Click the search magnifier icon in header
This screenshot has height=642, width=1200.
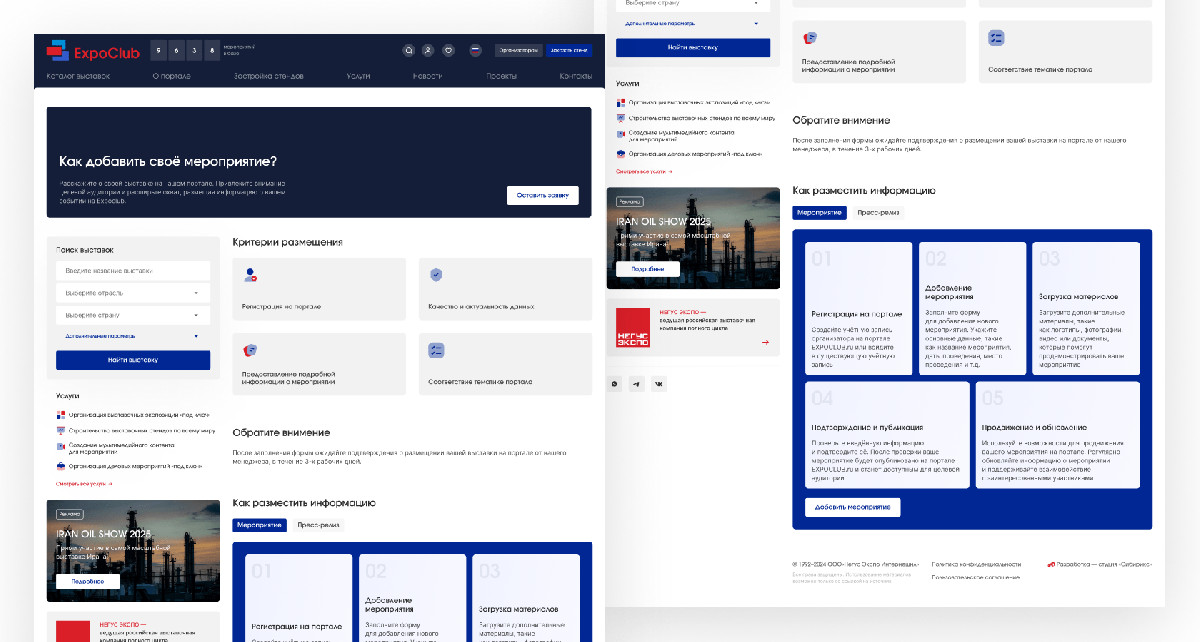(x=408, y=50)
